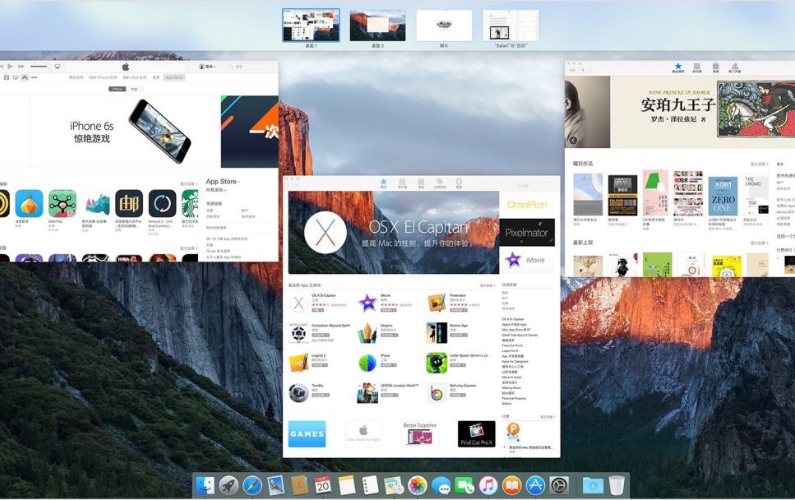Expand 所有类别 category dropdown in iTunes

[216, 190]
